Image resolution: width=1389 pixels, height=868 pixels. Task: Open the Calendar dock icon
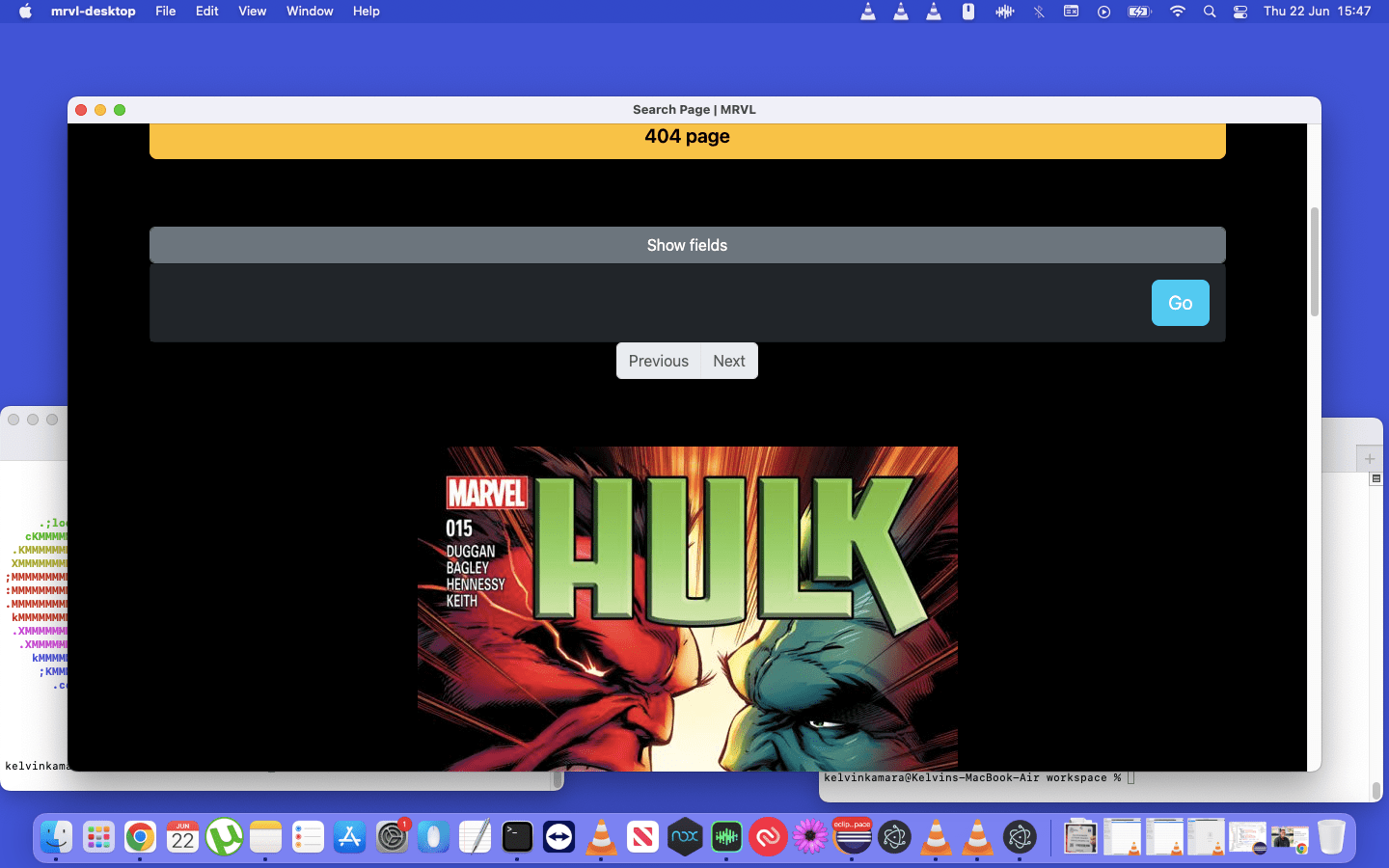point(182,837)
